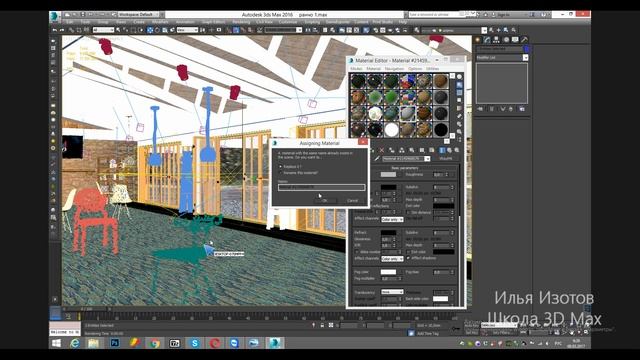Collapse the Basic parameters rollout
This screenshot has width=640, height=360.
coord(405,168)
